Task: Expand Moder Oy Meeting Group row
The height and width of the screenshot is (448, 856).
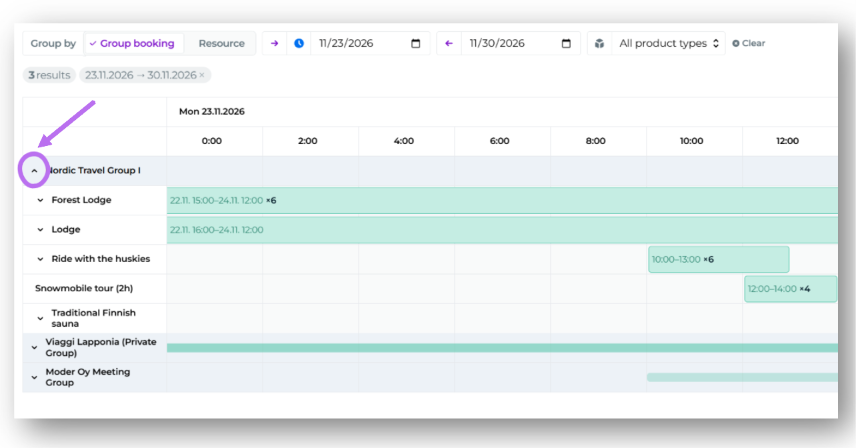Action: 34,377
